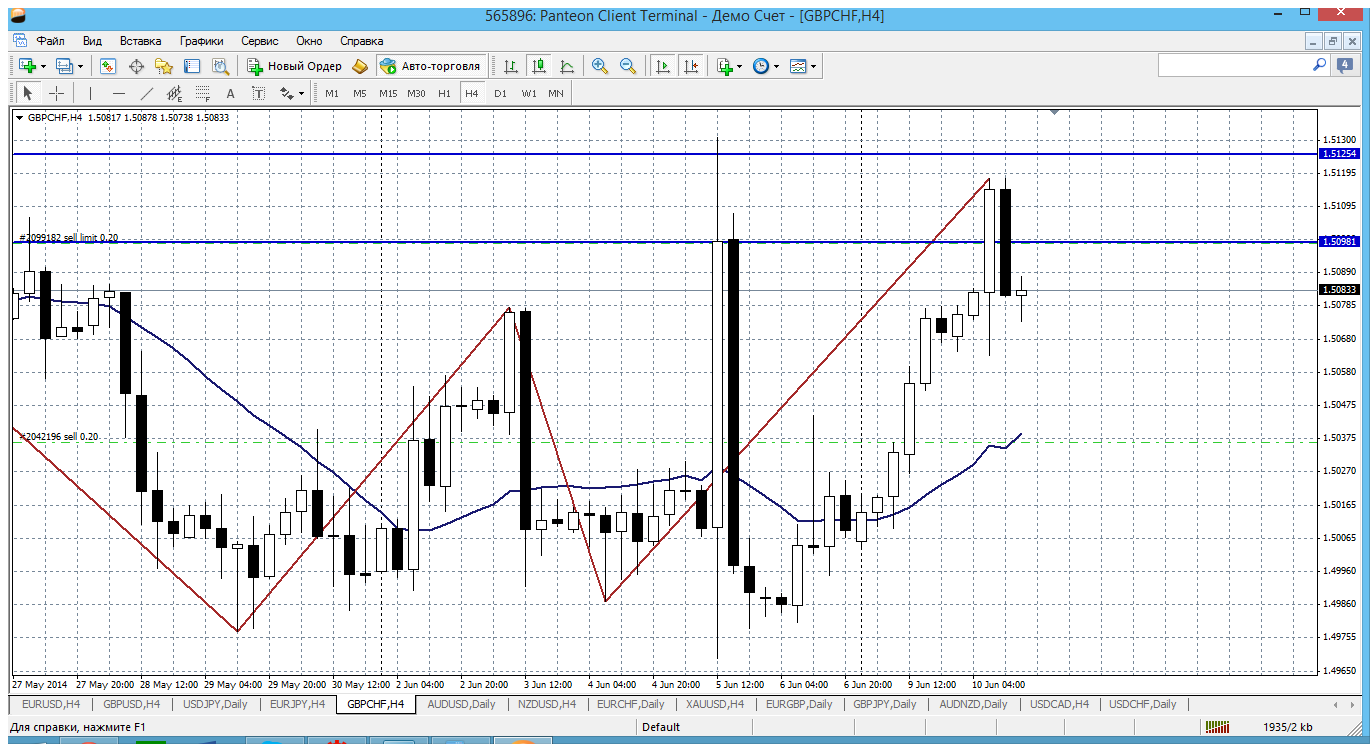This screenshot has width=1370, height=744.
Task: Open the Navigator folder-star icon
Action: point(164,66)
